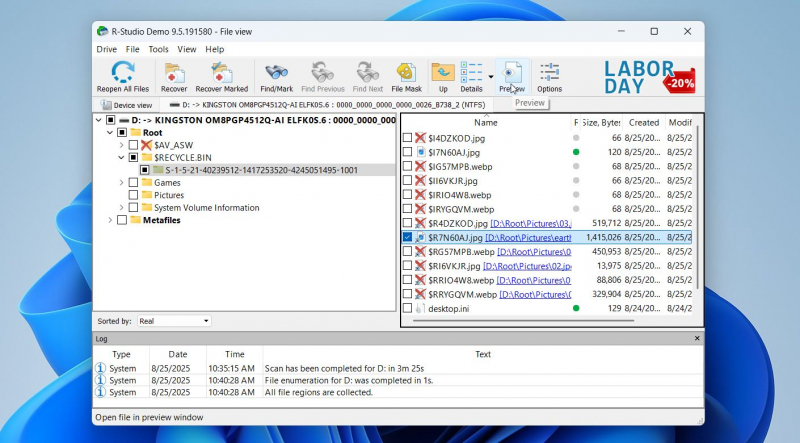
Task: Click the $AV_ASW deleted folder icon
Action: click(x=146, y=145)
